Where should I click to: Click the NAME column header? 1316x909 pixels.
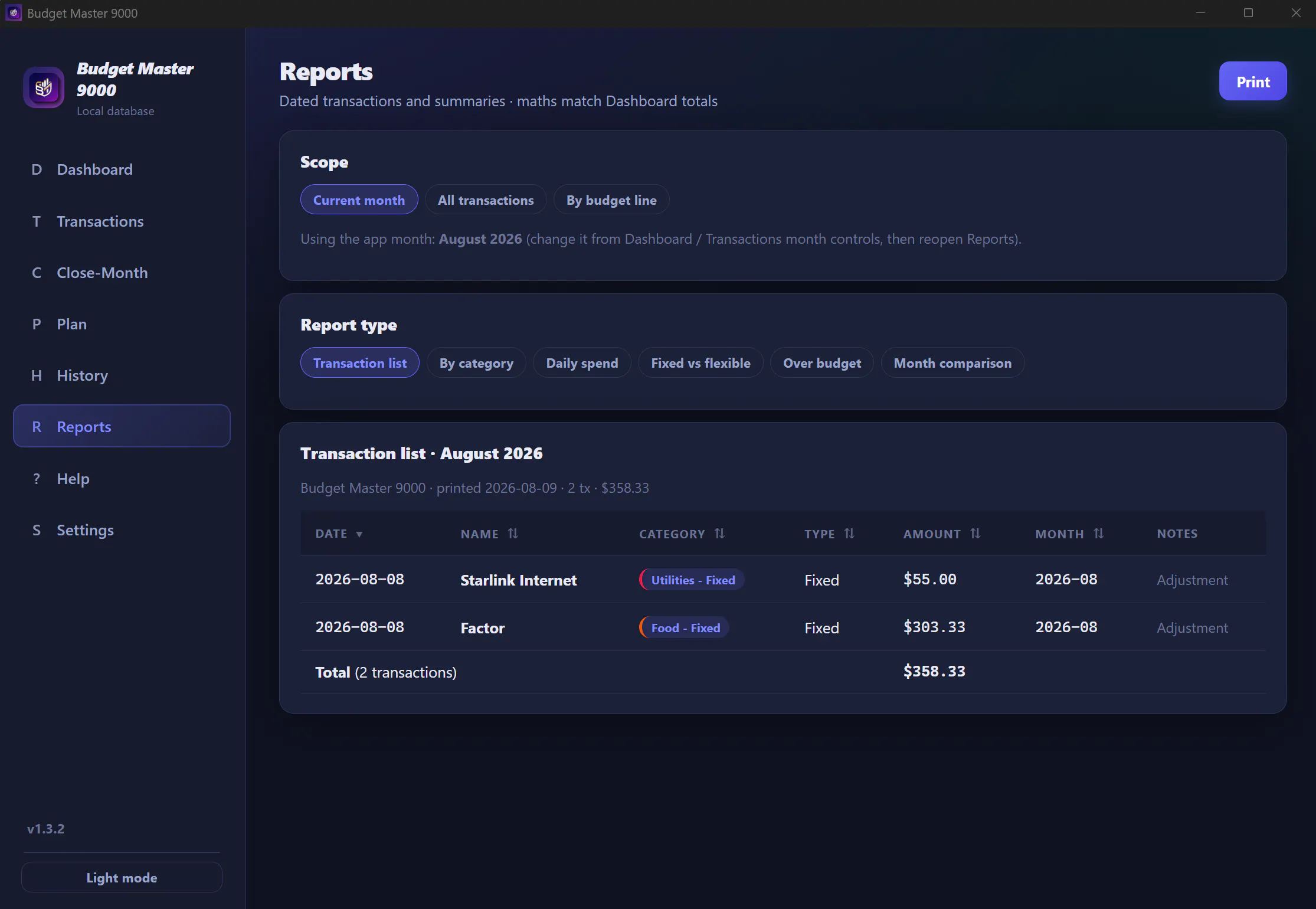click(x=479, y=534)
